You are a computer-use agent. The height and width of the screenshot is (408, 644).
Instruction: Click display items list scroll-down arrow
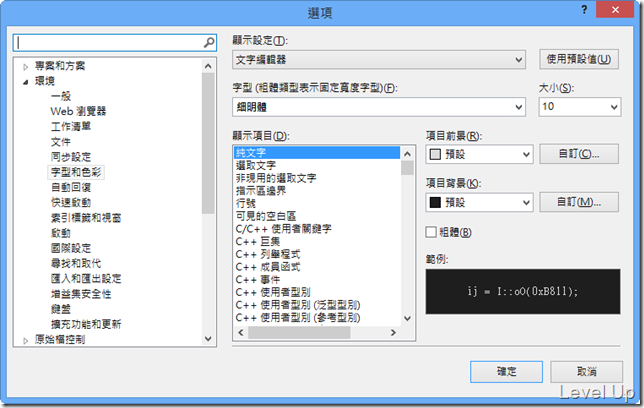pos(407,318)
